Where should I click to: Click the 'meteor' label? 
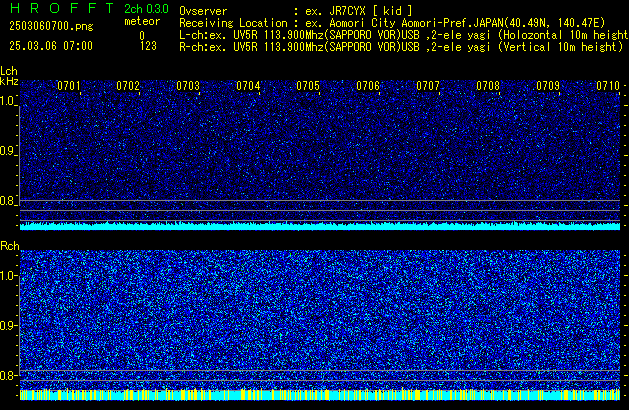click(142, 21)
